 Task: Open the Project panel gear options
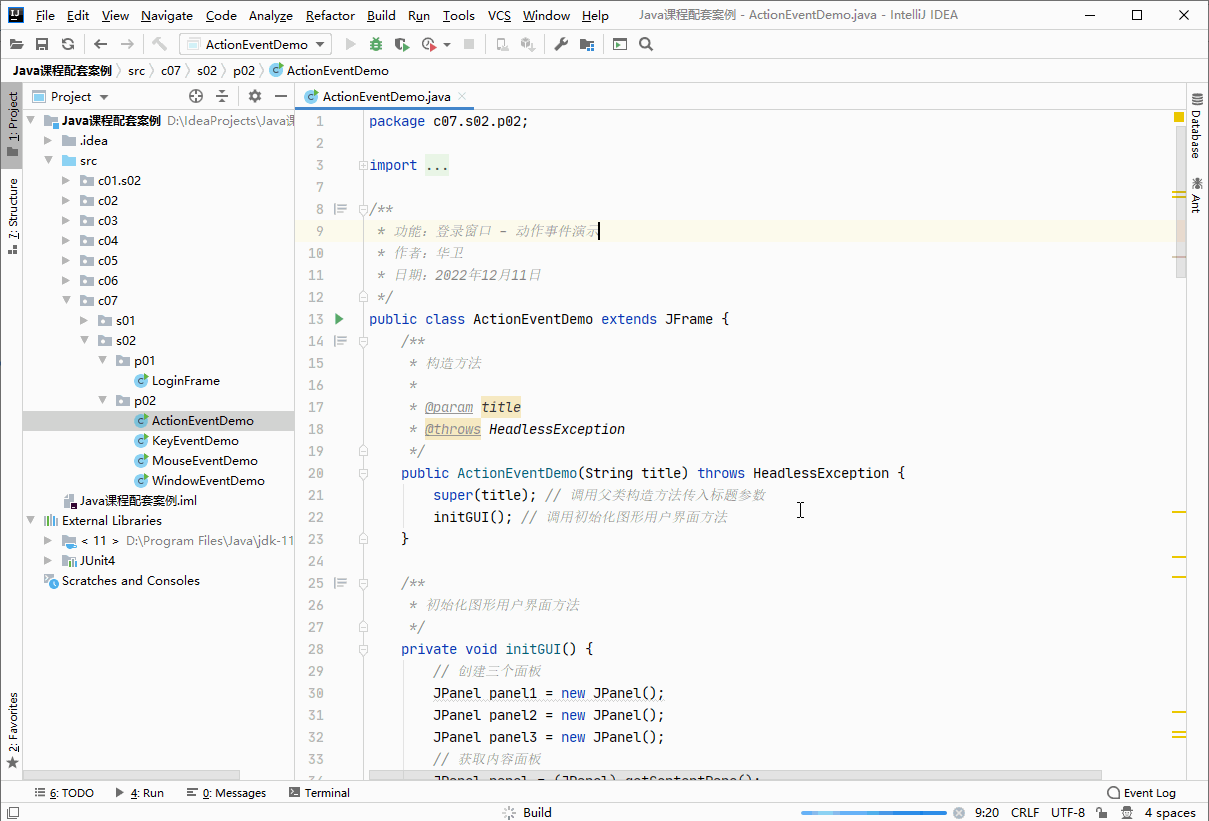click(255, 96)
